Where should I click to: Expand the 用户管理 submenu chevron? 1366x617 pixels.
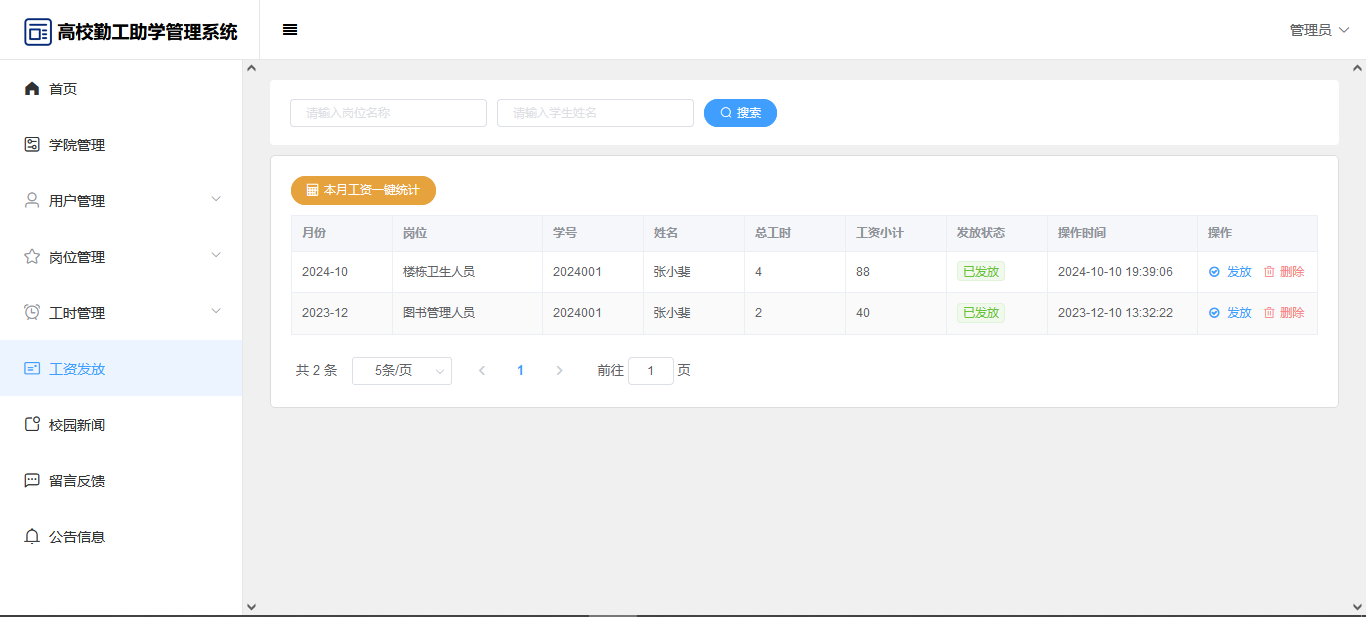[x=216, y=200]
